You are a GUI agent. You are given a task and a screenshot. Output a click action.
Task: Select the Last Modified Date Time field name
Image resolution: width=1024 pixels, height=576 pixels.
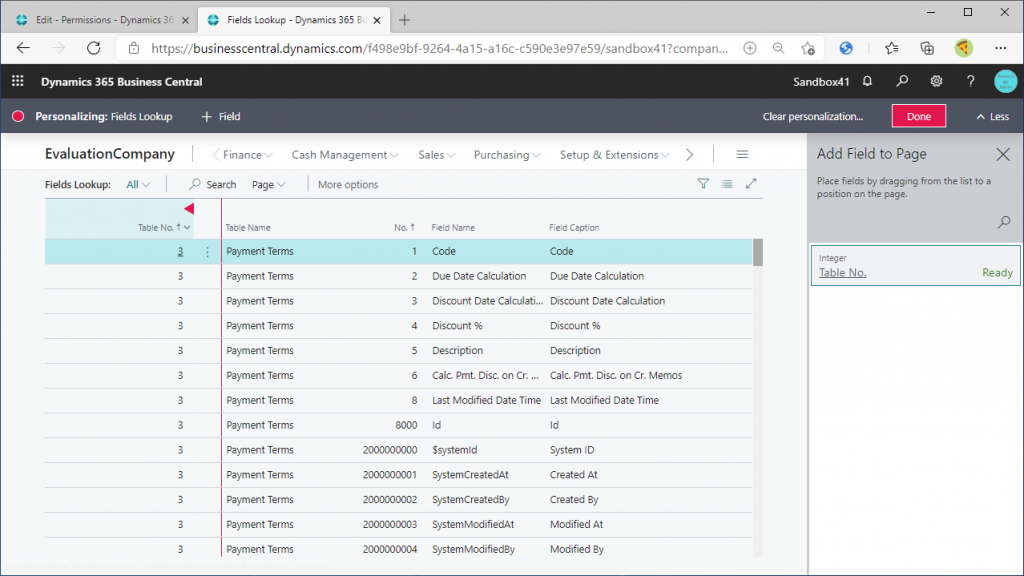(x=486, y=400)
